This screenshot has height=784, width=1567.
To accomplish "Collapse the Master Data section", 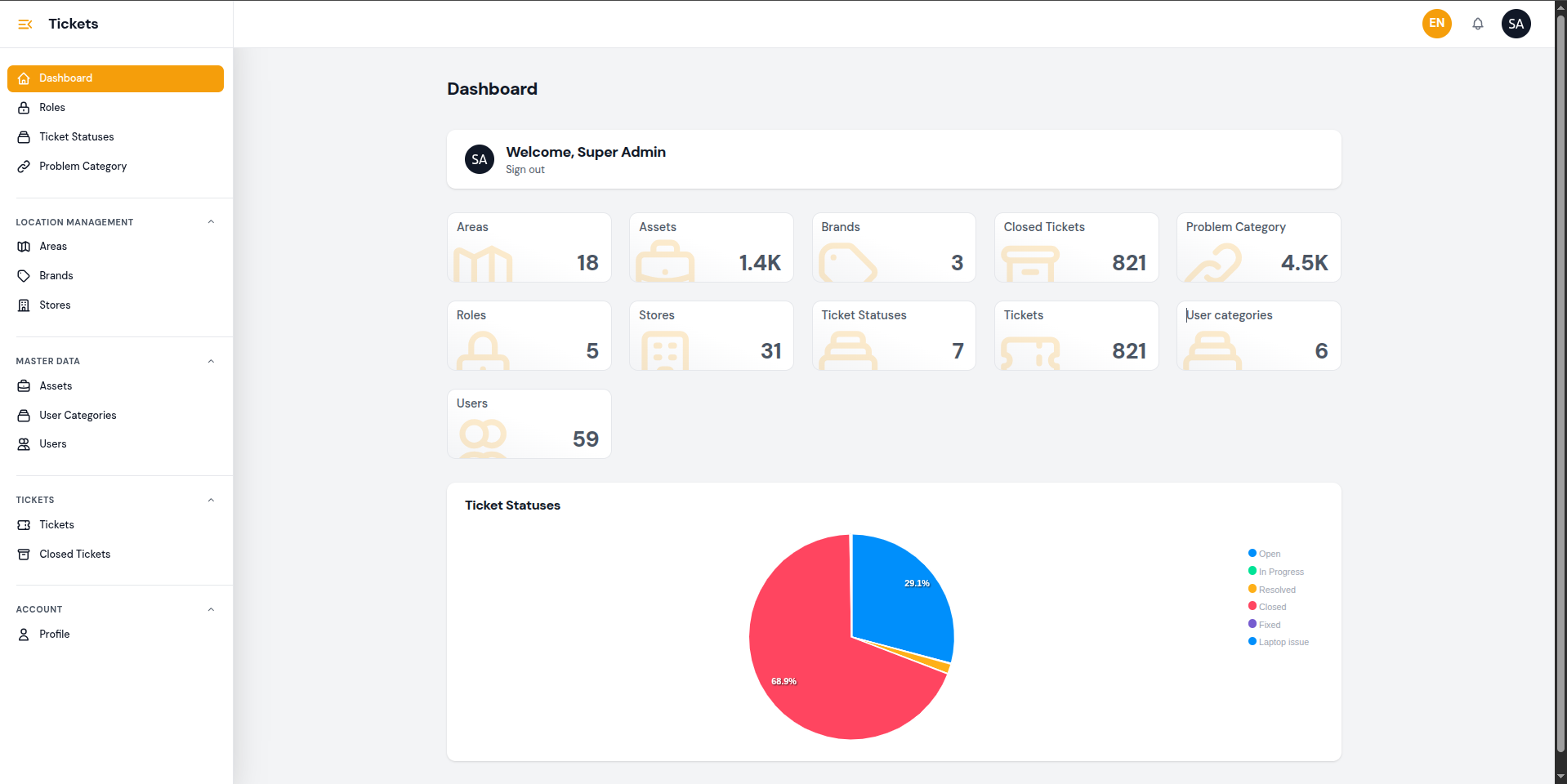I will click(x=211, y=360).
